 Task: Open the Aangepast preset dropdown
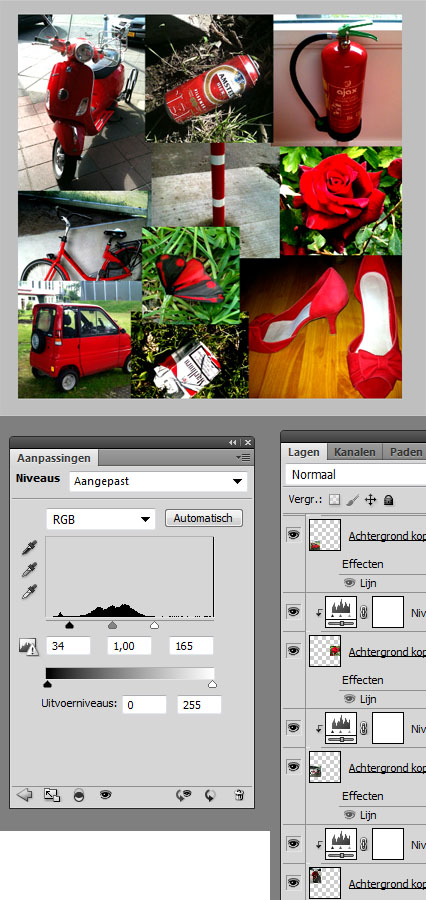click(x=158, y=482)
